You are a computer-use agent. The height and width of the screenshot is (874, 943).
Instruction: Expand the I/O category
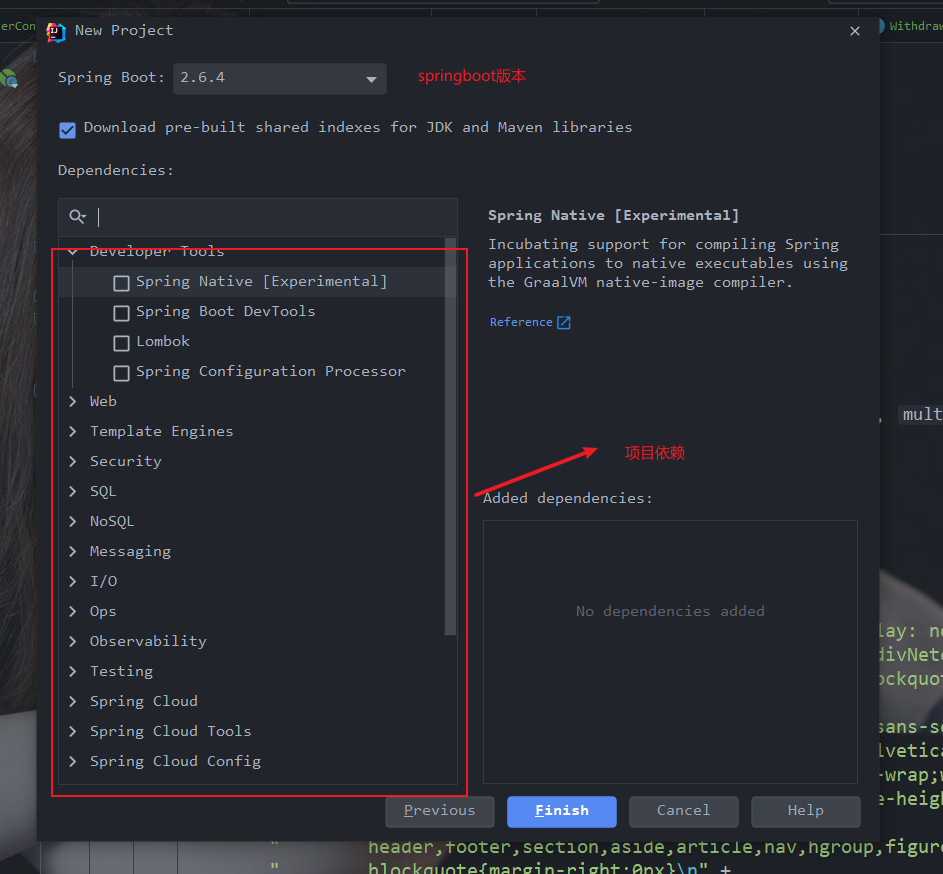(73, 581)
